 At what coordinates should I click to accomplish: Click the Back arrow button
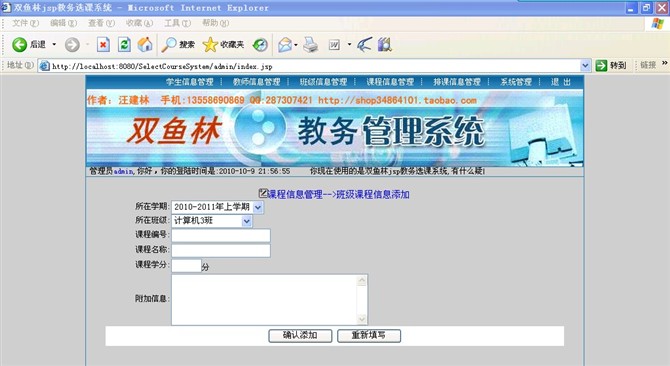20,44
